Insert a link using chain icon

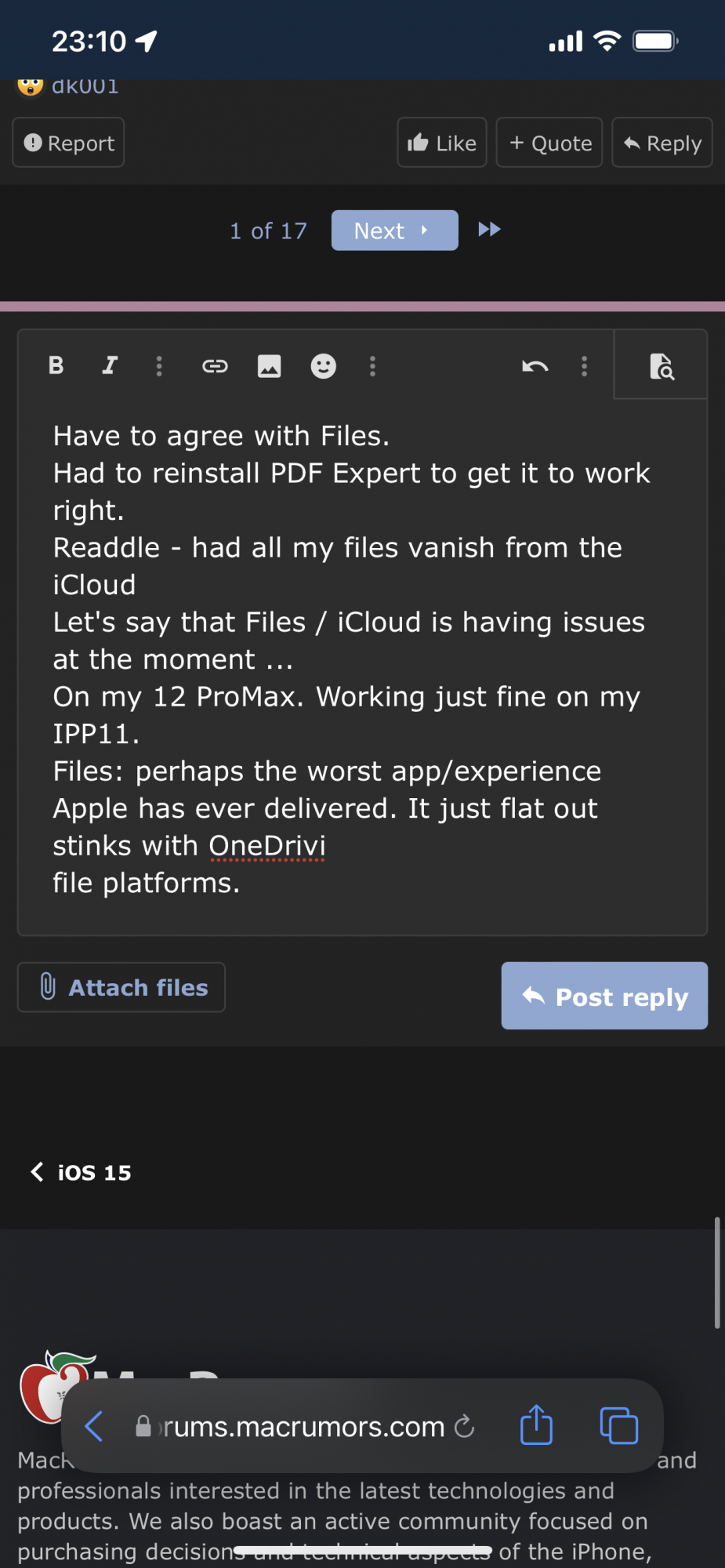click(x=215, y=366)
